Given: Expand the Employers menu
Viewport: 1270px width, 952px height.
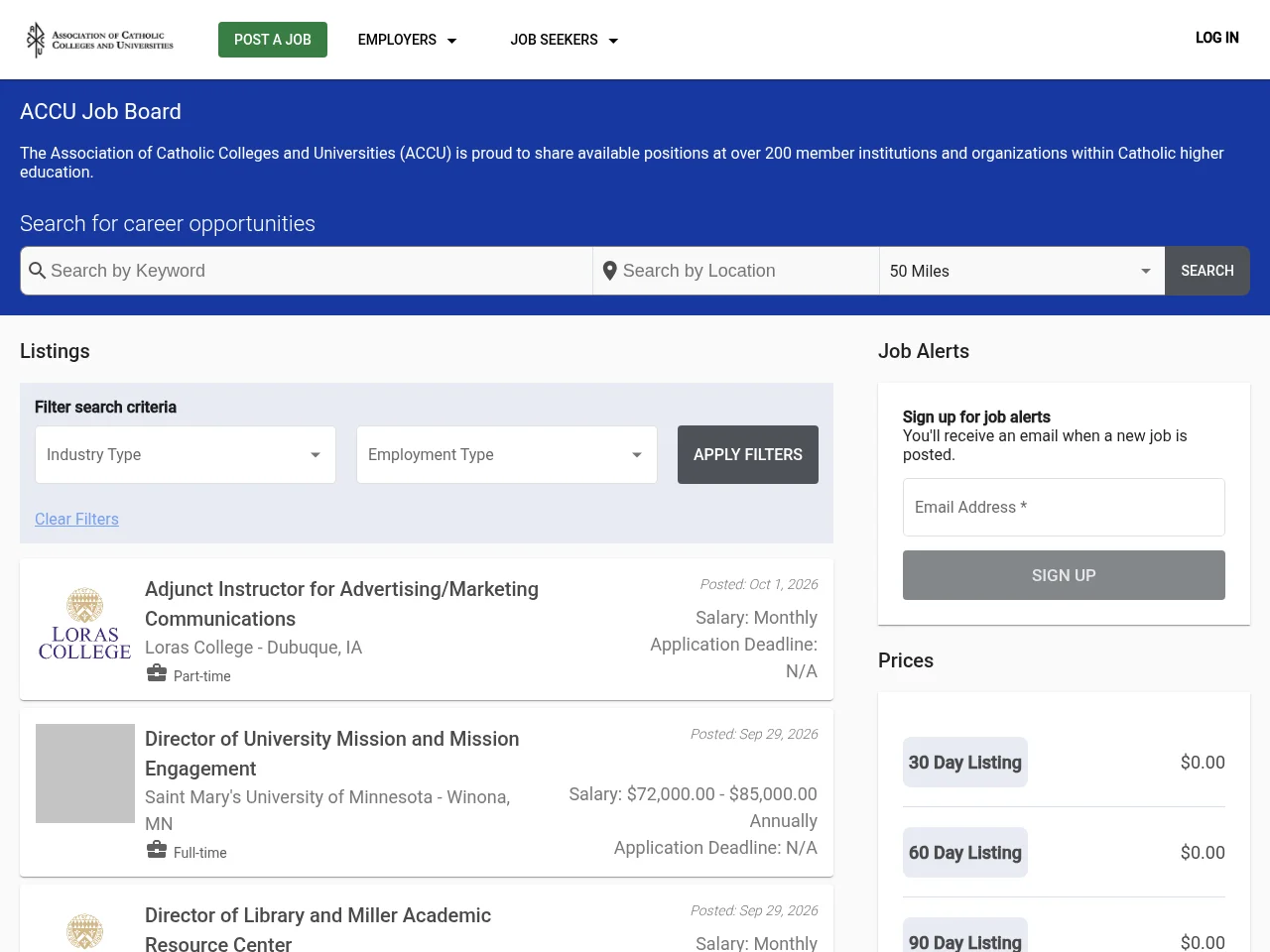Looking at the screenshot, I should point(407,40).
